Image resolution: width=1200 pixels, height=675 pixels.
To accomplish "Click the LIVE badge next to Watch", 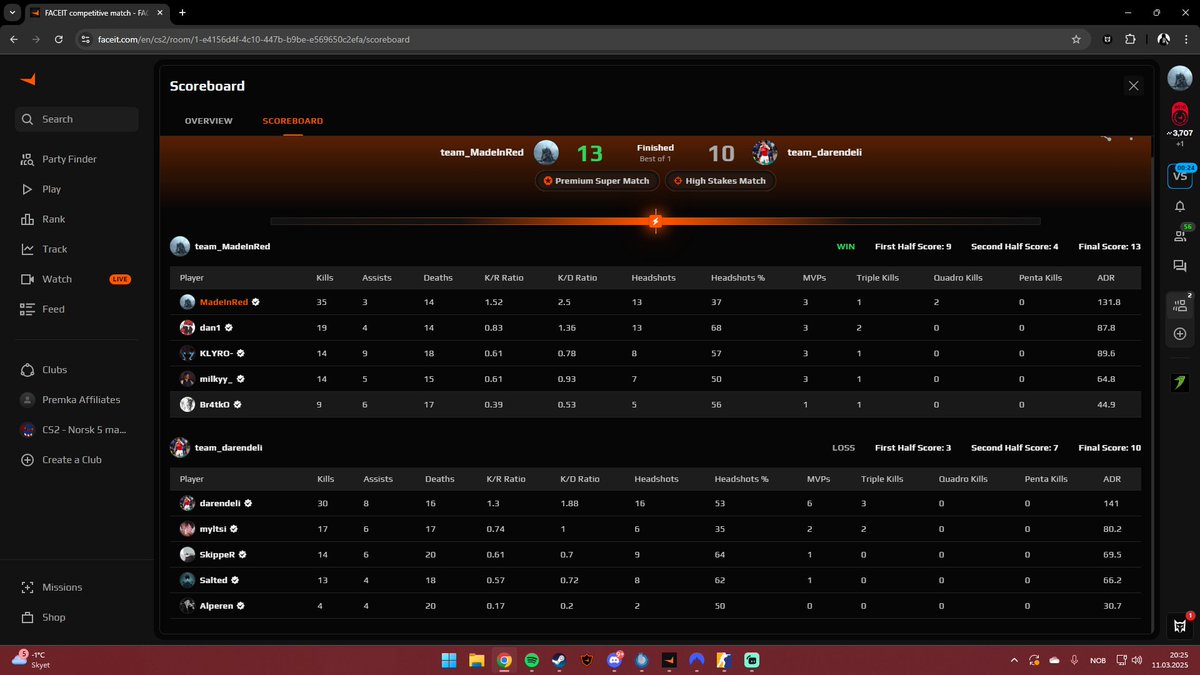I will pyautogui.click(x=120, y=279).
